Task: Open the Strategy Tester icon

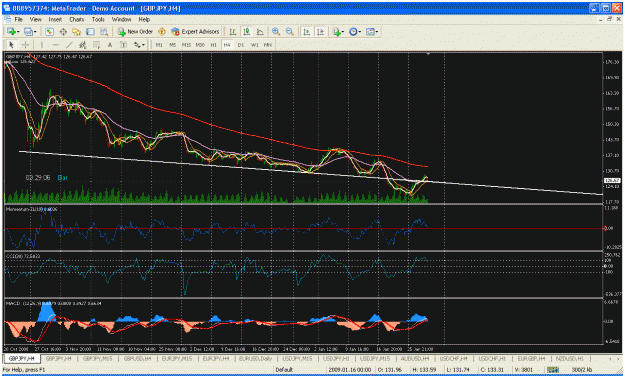Action: [104, 31]
